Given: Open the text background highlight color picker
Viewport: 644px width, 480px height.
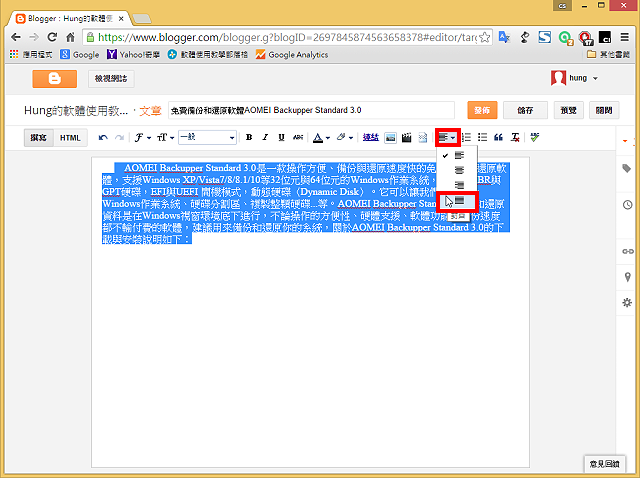Looking at the screenshot, I should [345, 138].
